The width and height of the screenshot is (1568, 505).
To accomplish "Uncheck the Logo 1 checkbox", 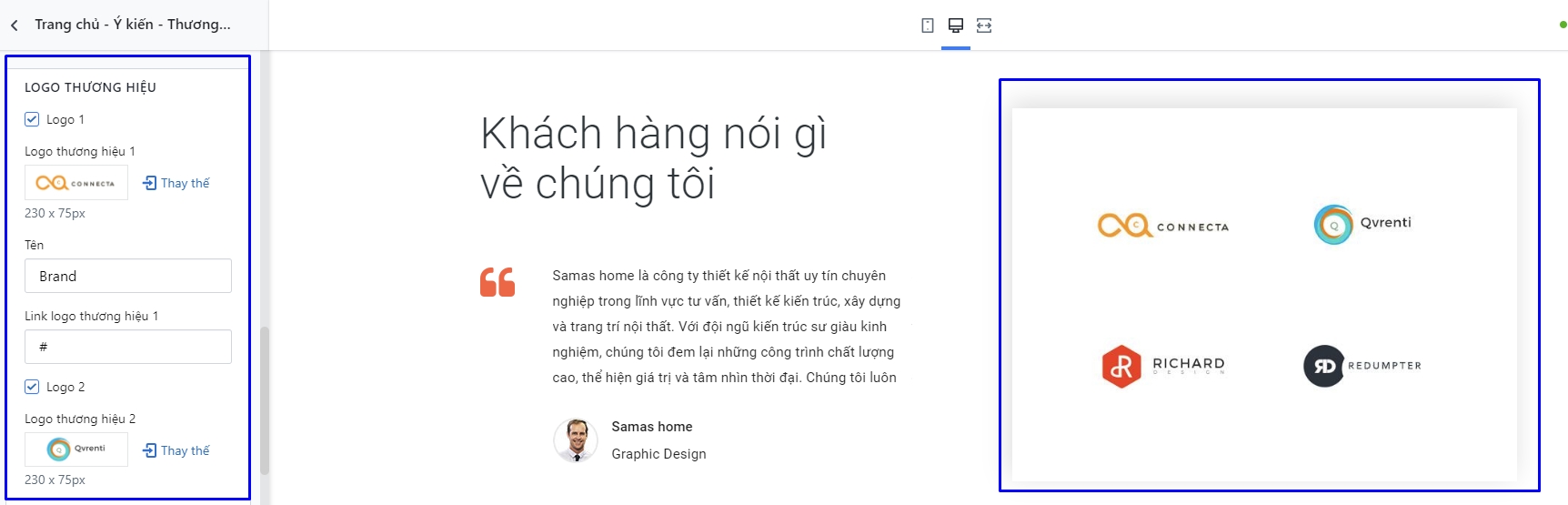I will tap(32, 119).
